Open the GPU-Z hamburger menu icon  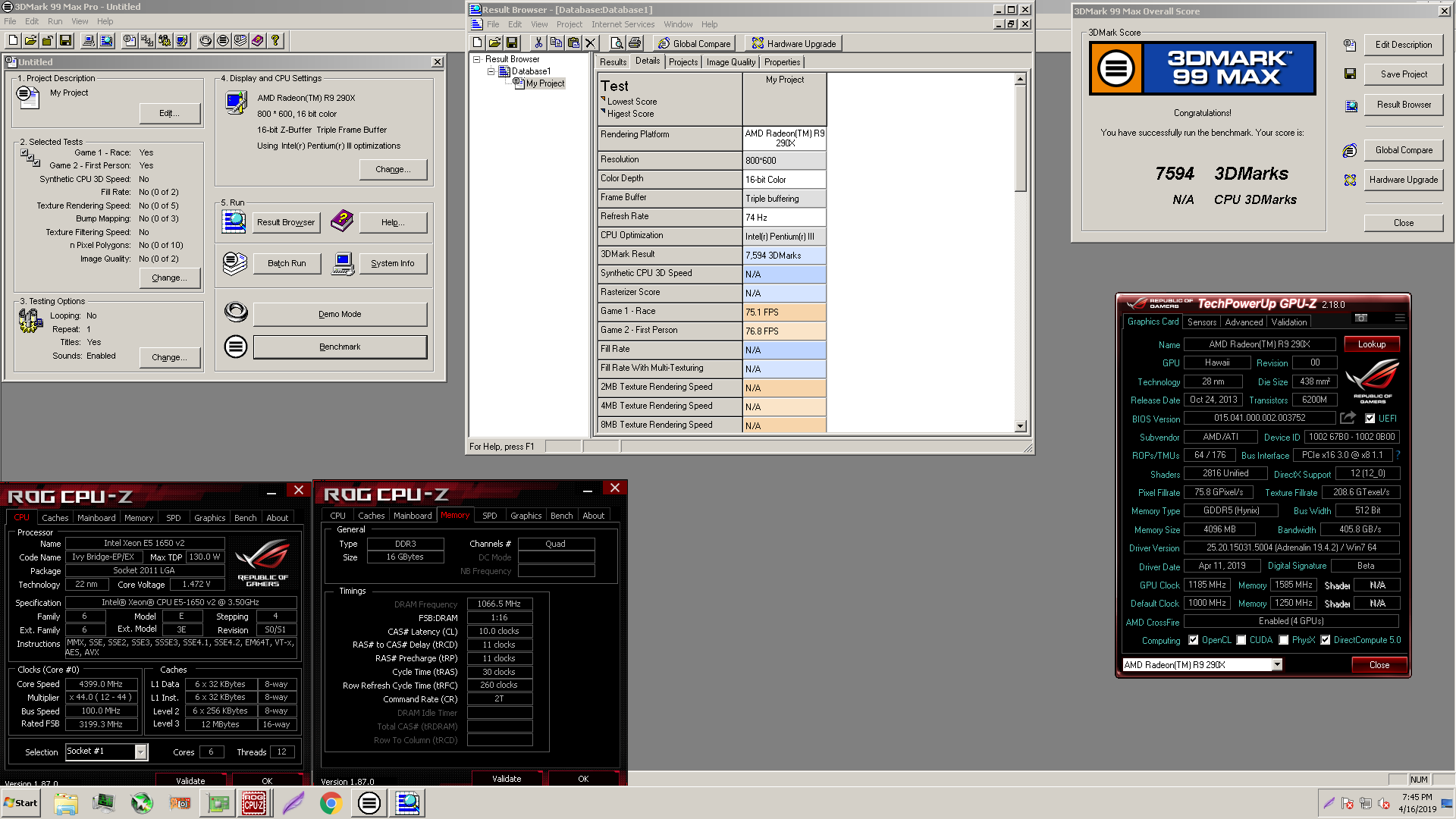[1400, 318]
